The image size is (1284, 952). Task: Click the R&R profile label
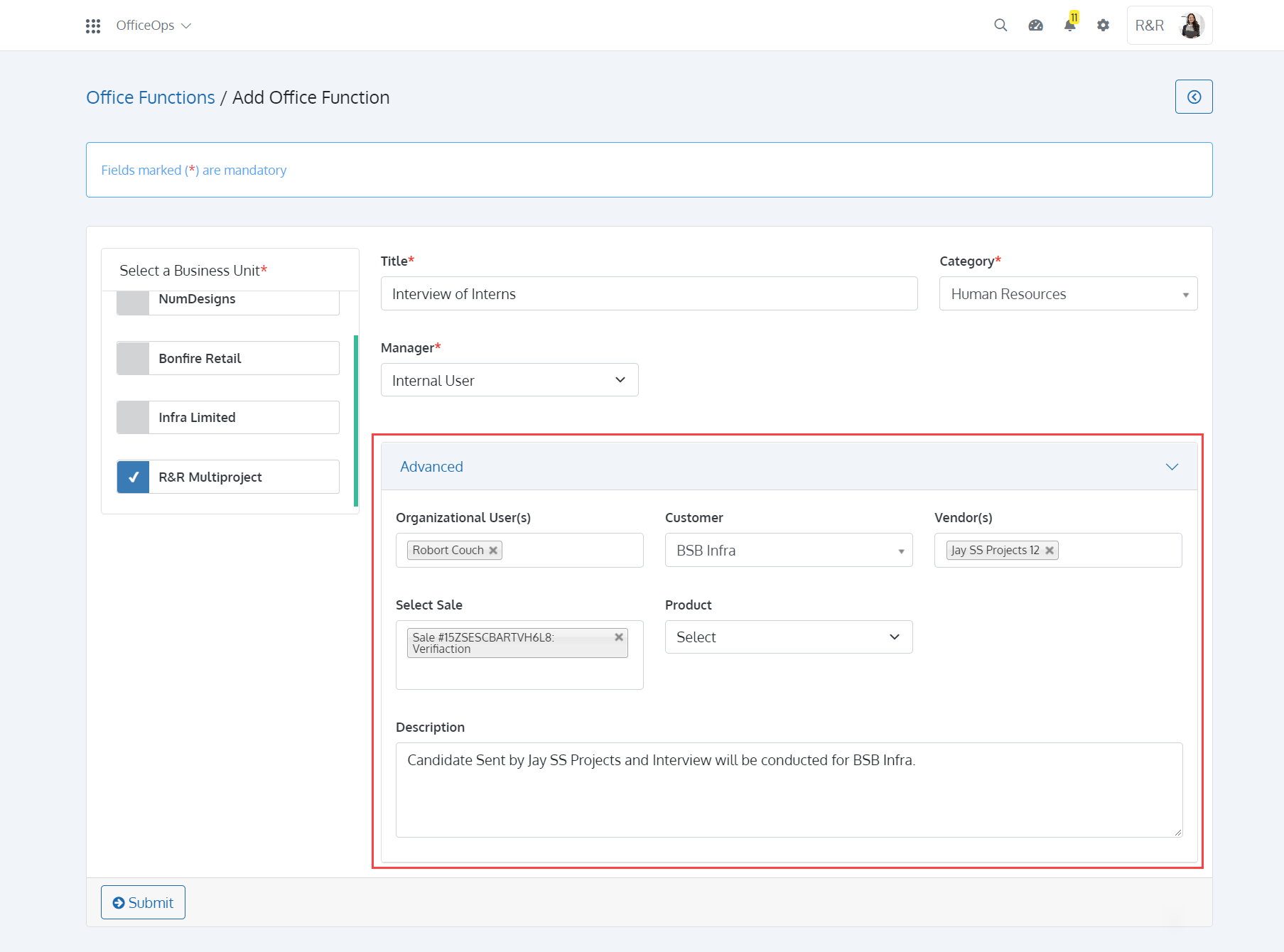click(x=1149, y=26)
